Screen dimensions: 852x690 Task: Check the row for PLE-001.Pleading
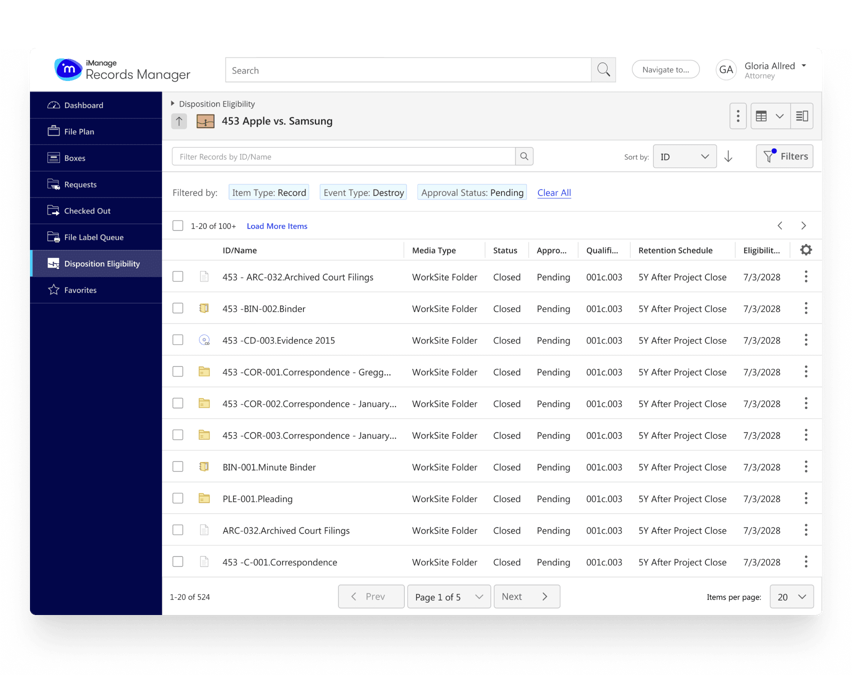[x=178, y=499]
